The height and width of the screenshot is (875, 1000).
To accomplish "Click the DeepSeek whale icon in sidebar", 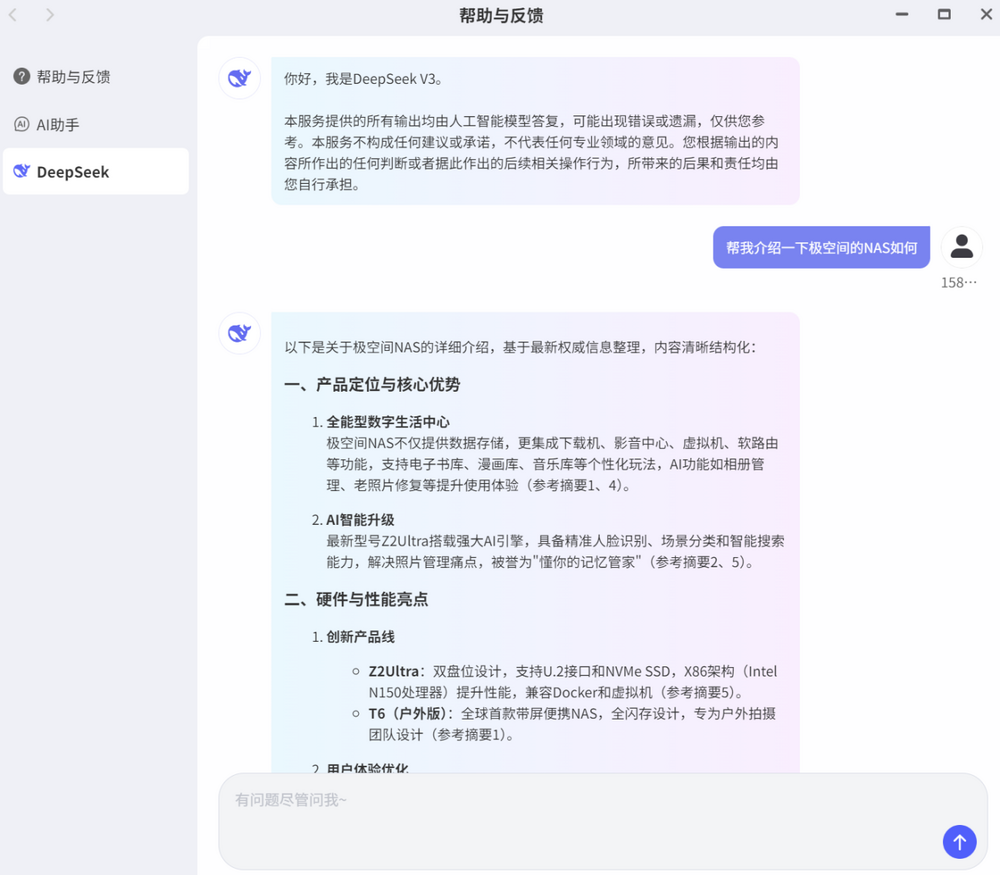I will 21,172.
